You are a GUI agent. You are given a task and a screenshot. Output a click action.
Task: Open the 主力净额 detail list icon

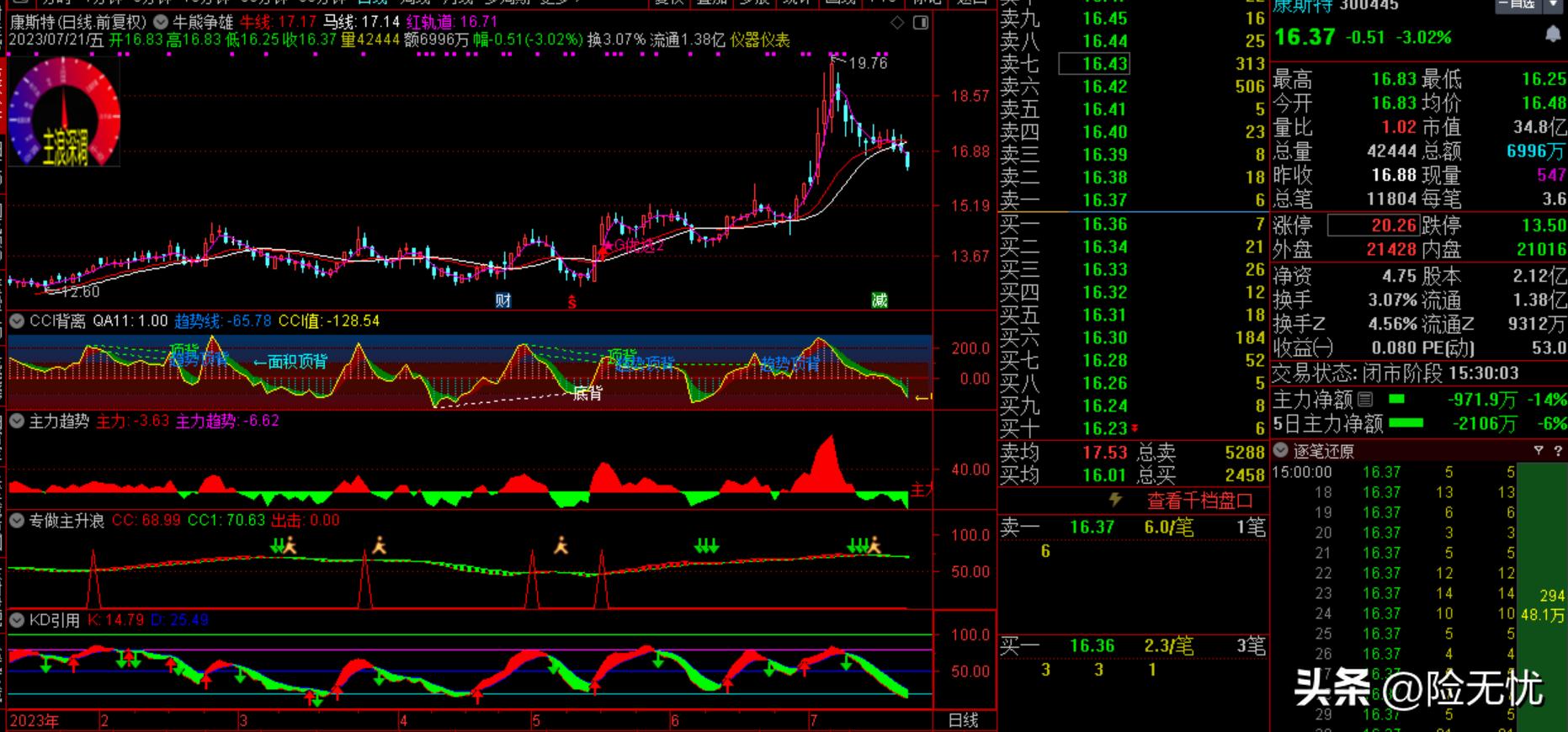click(x=1365, y=400)
